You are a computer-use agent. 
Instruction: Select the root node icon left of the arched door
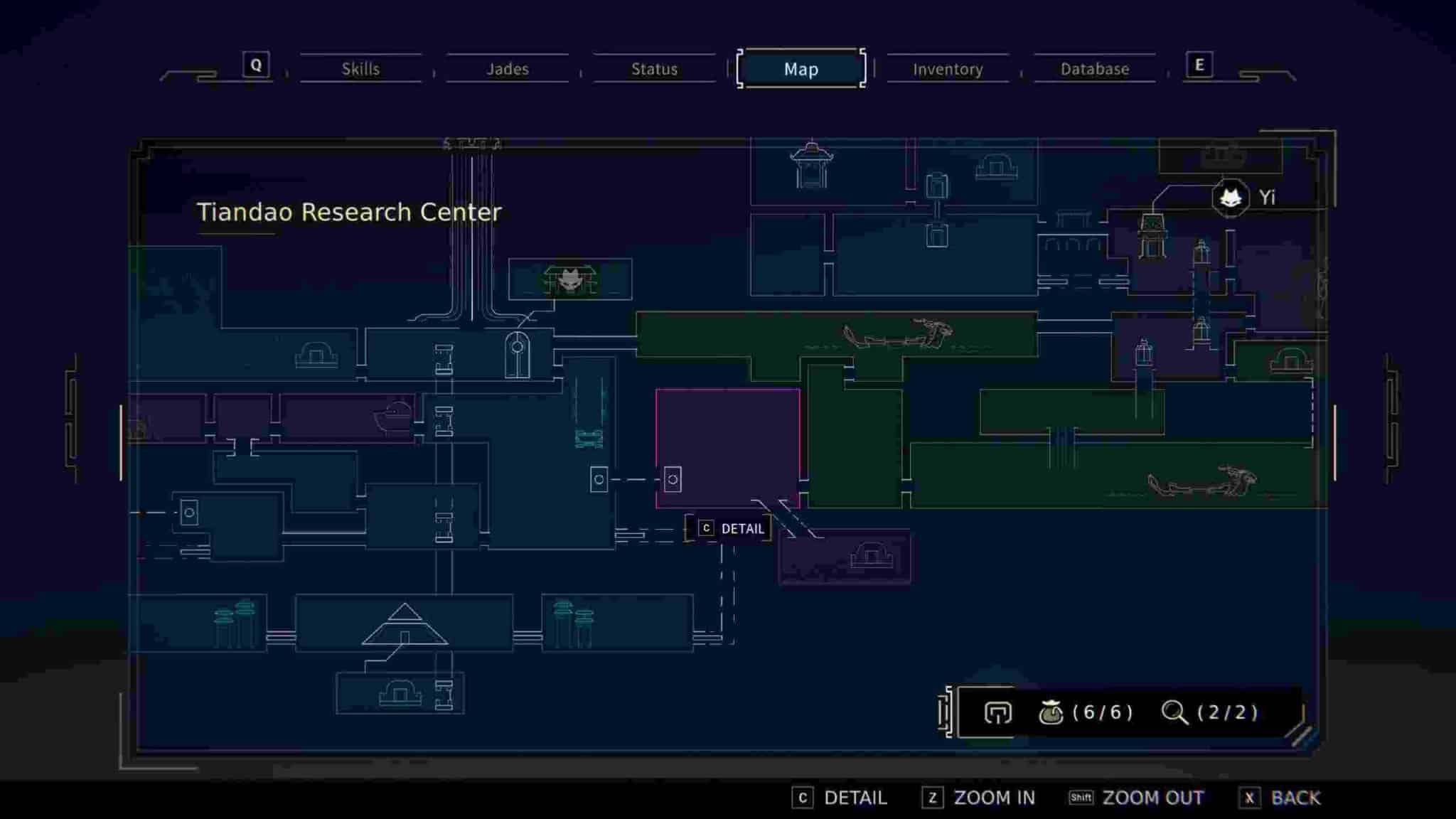pyautogui.click(x=316, y=354)
